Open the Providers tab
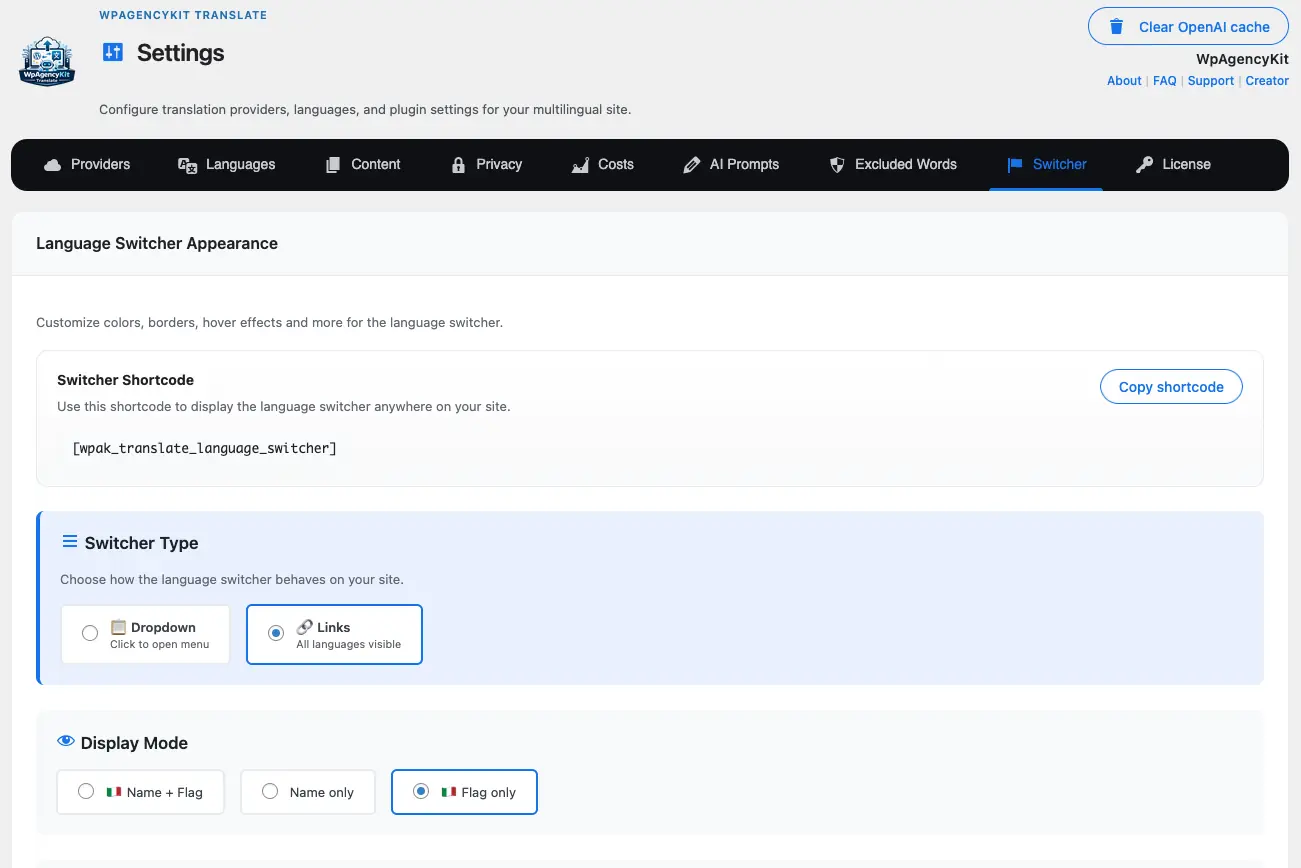 coord(87,165)
